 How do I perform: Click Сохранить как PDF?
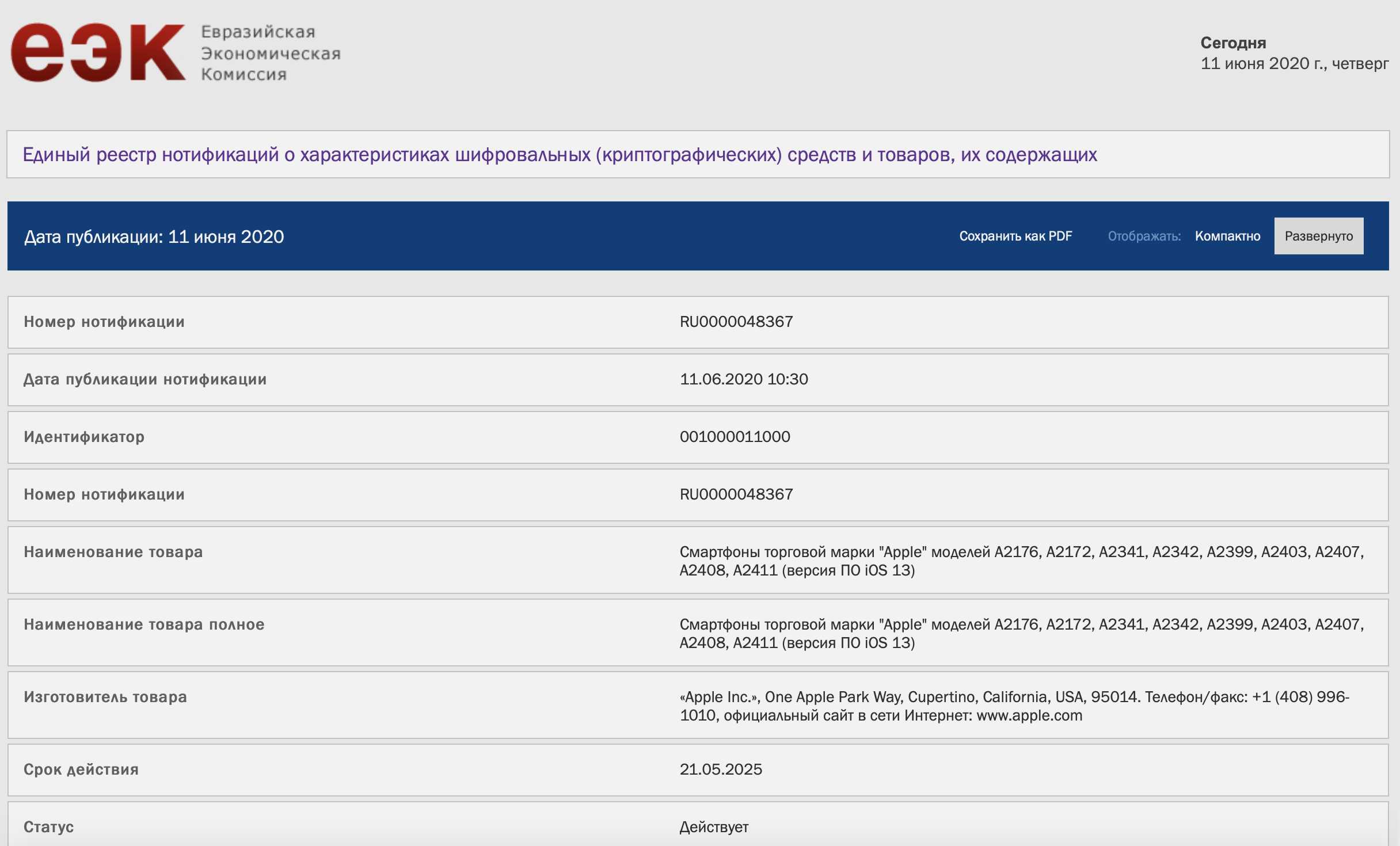pos(1015,237)
